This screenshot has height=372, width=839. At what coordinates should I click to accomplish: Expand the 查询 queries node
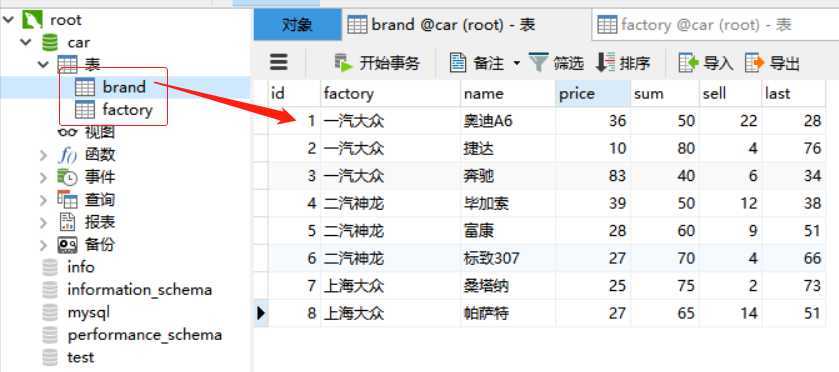coord(43,200)
